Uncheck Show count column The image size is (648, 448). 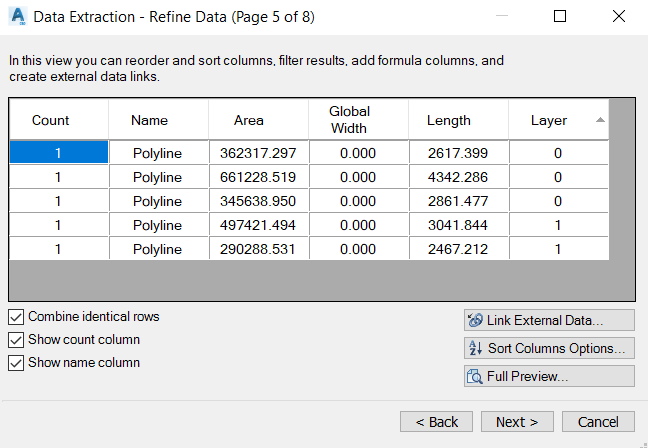pos(16,340)
